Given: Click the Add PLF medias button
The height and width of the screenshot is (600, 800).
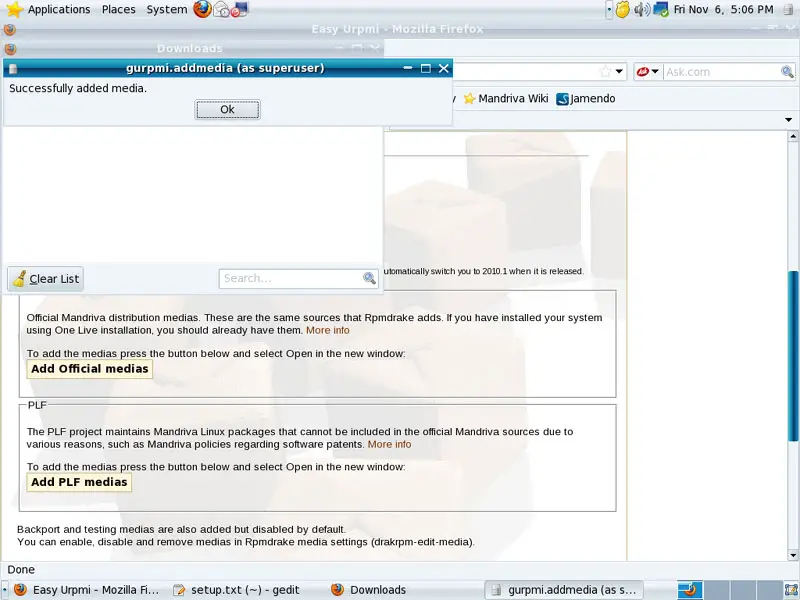Looking at the screenshot, I should tap(79, 482).
